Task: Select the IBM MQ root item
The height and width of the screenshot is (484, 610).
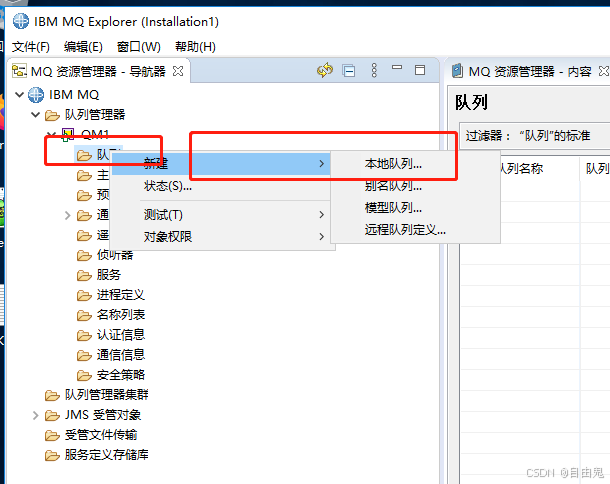Action: tap(74, 95)
